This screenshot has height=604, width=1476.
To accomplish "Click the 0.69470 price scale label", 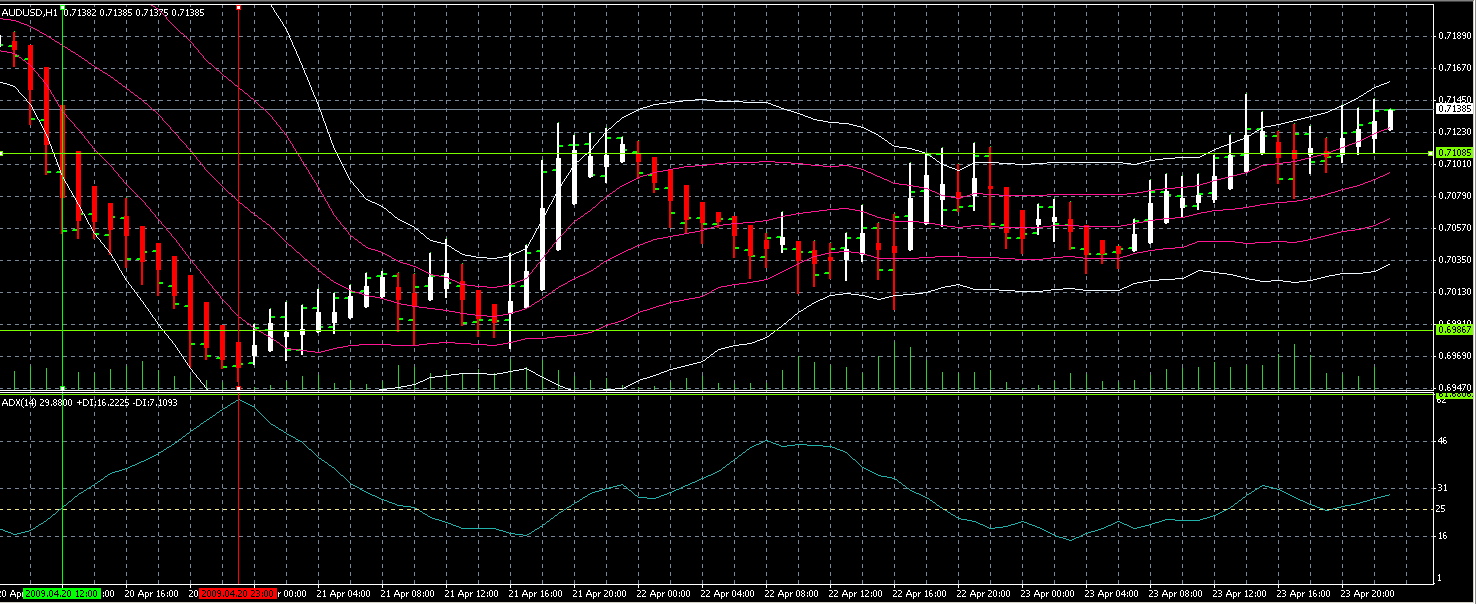I will pos(1453,387).
